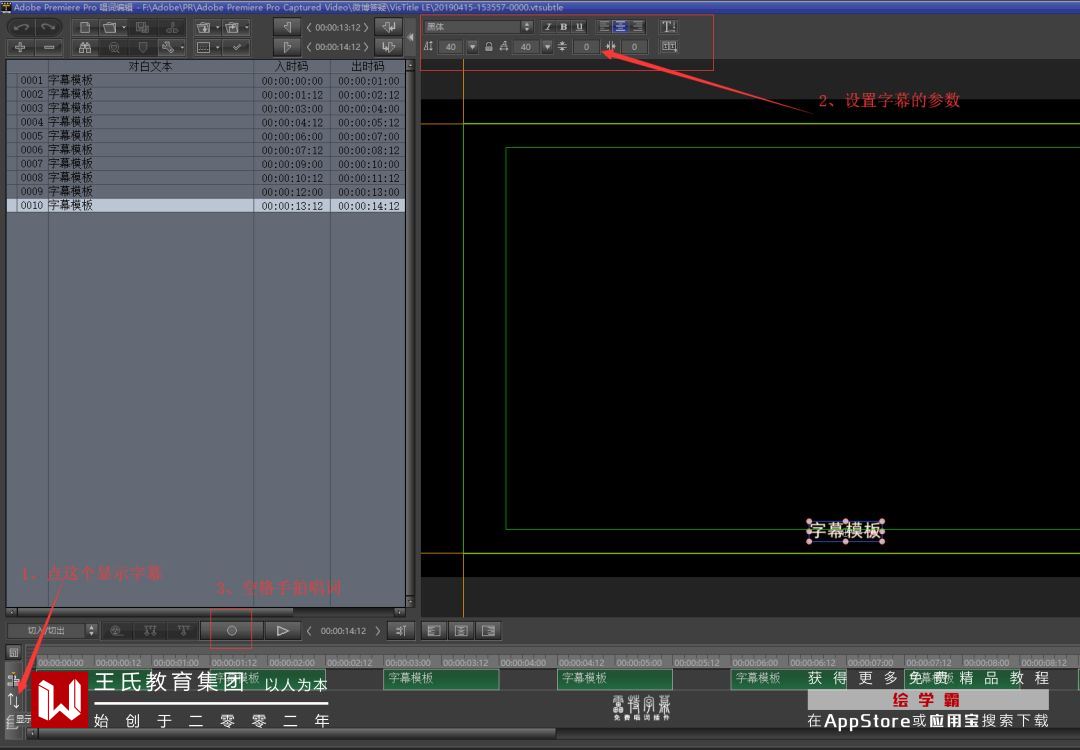Click the checkmark confirm icon
This screenshot has height=750, width=1080.
point(237,48)
